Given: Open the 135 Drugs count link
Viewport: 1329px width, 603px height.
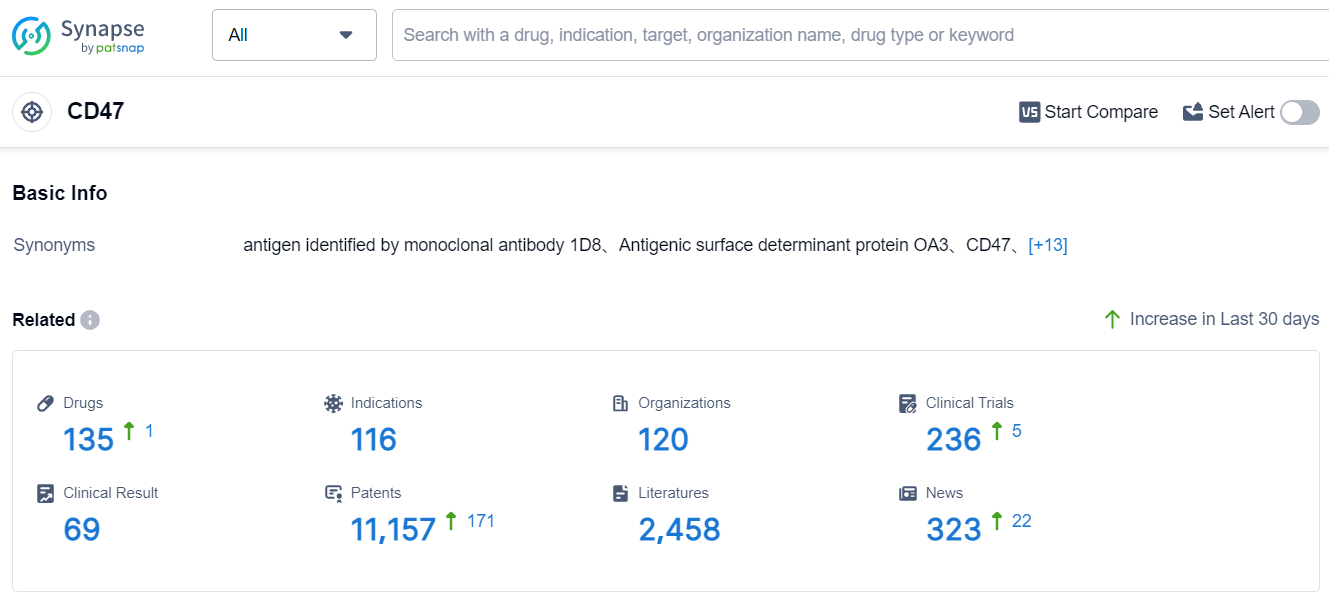Looking at the screenshot, I should pos(88,439).
